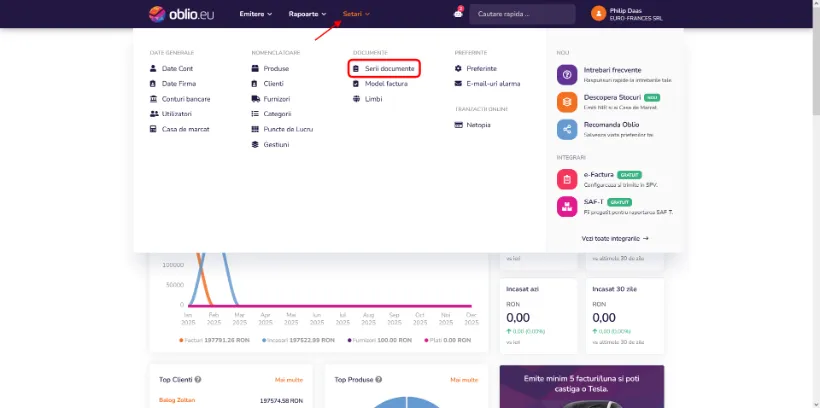
Task: Click the Model factura icon
Action: [356, 84]
